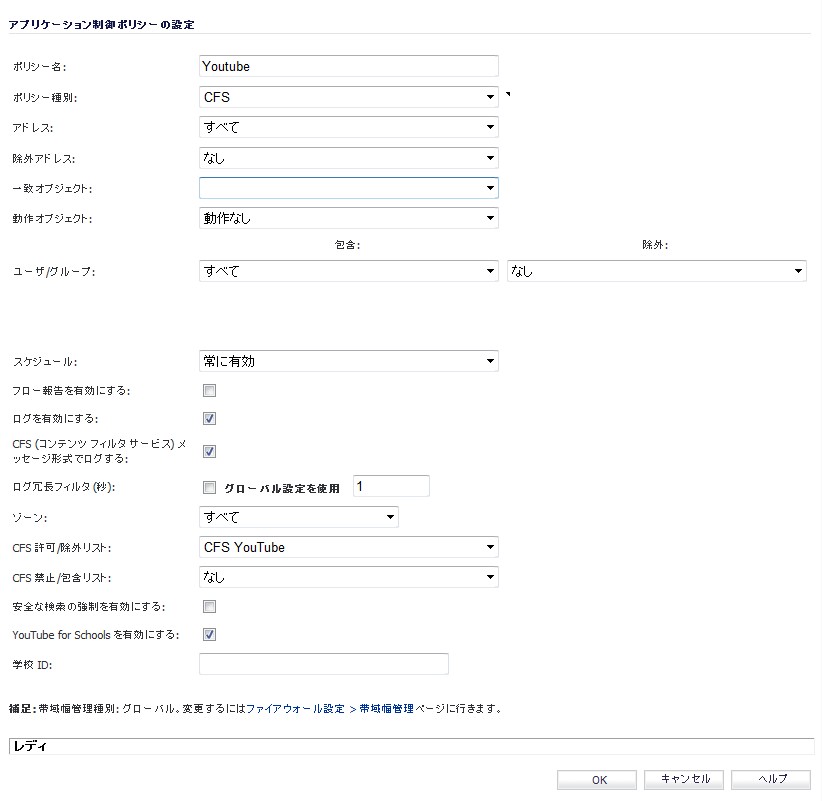Click the 包含: column label
Image resolution: width=822 pixels, height=801 pixels.
coord(348,245)
